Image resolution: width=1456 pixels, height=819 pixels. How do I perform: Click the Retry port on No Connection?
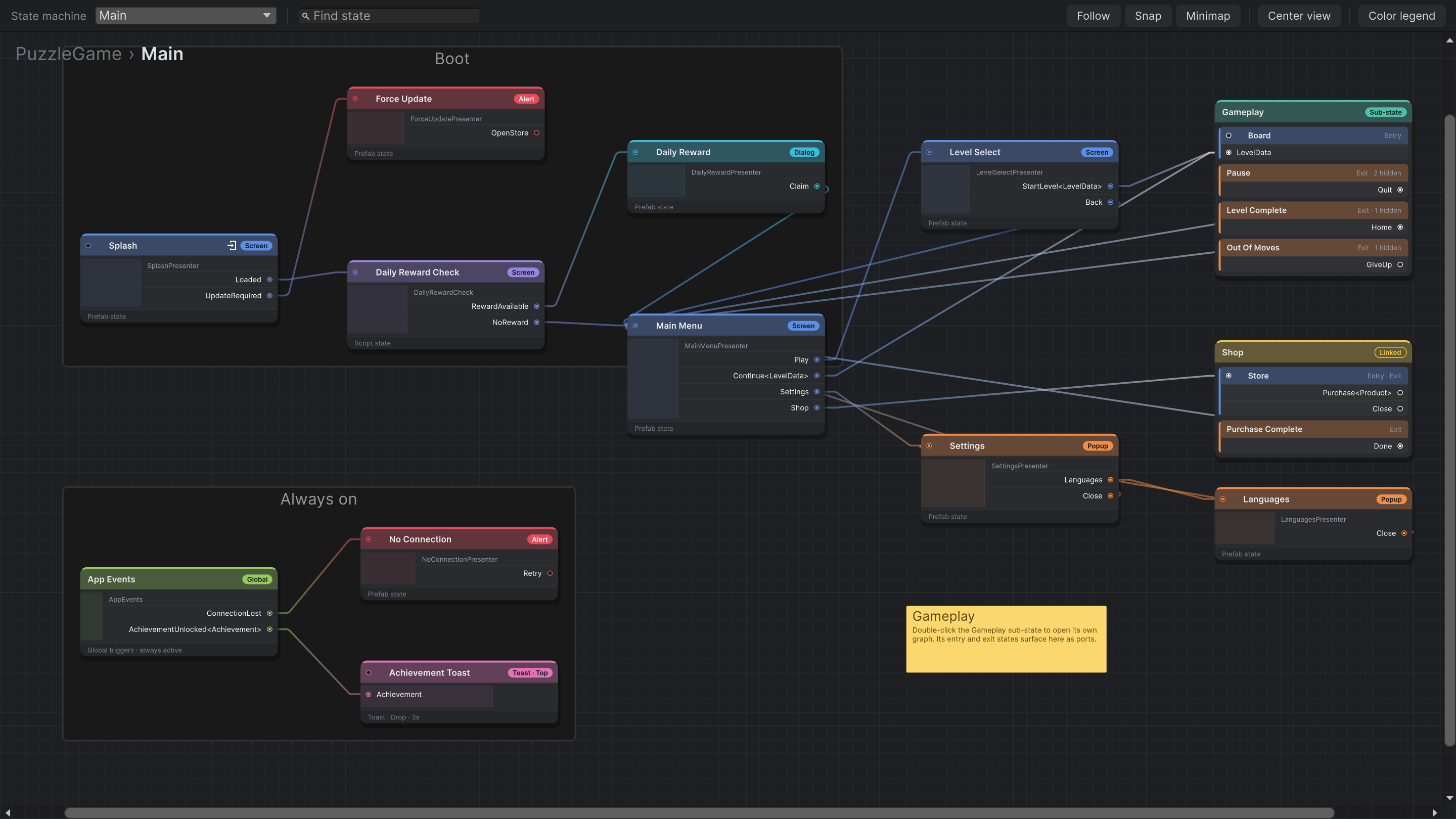point(550,573)
